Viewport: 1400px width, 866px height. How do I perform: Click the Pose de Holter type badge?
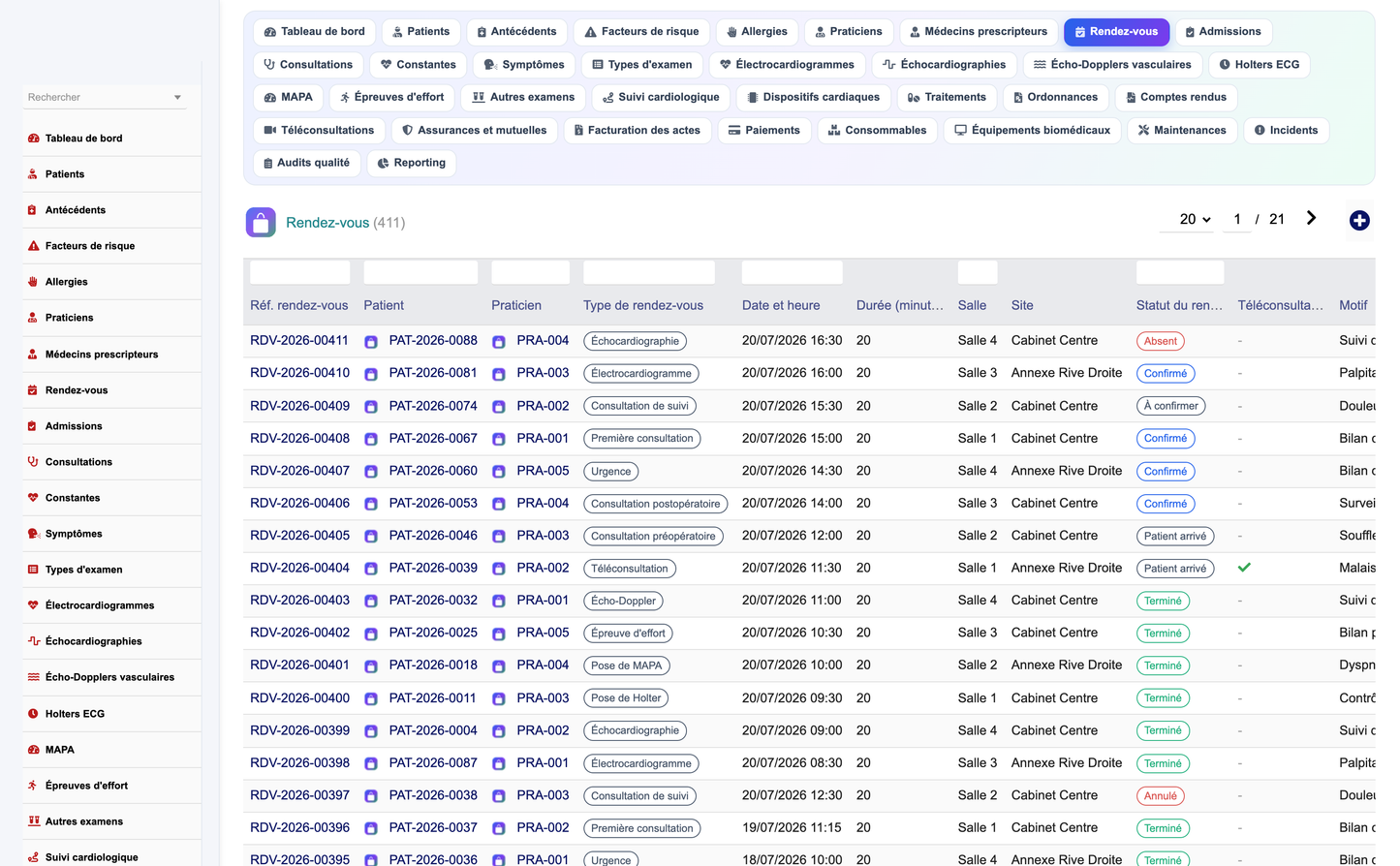tap(626, 698)
